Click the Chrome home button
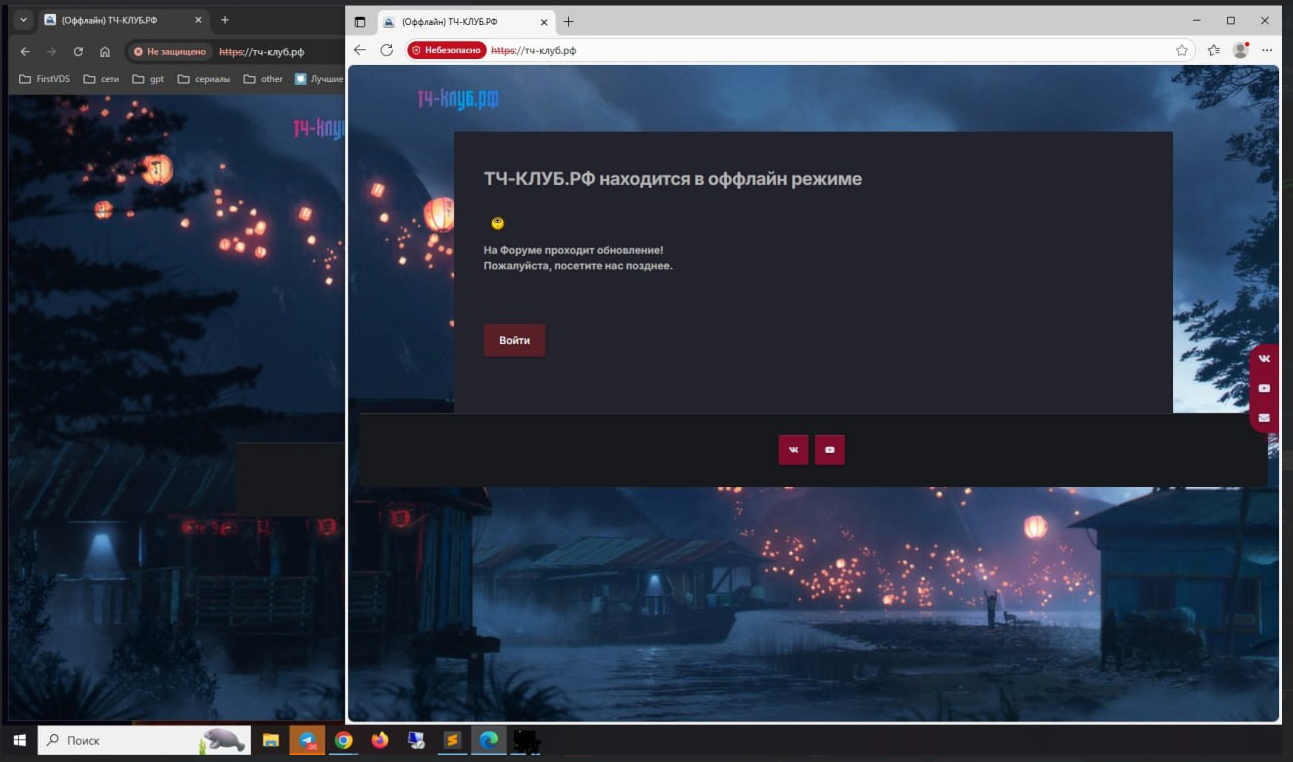The image size is (1293, 762). pos(105,52)
